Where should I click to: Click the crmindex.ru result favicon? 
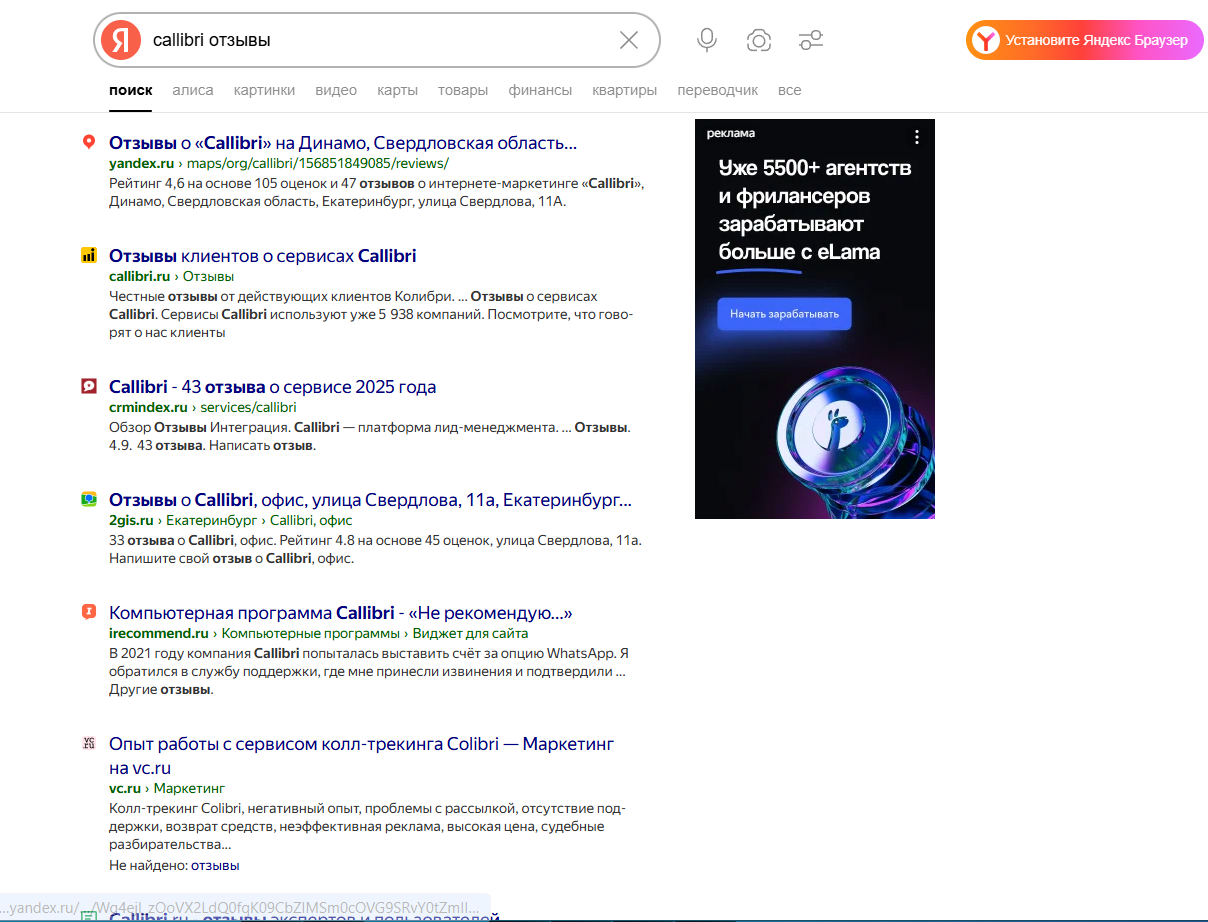point(89,387)
